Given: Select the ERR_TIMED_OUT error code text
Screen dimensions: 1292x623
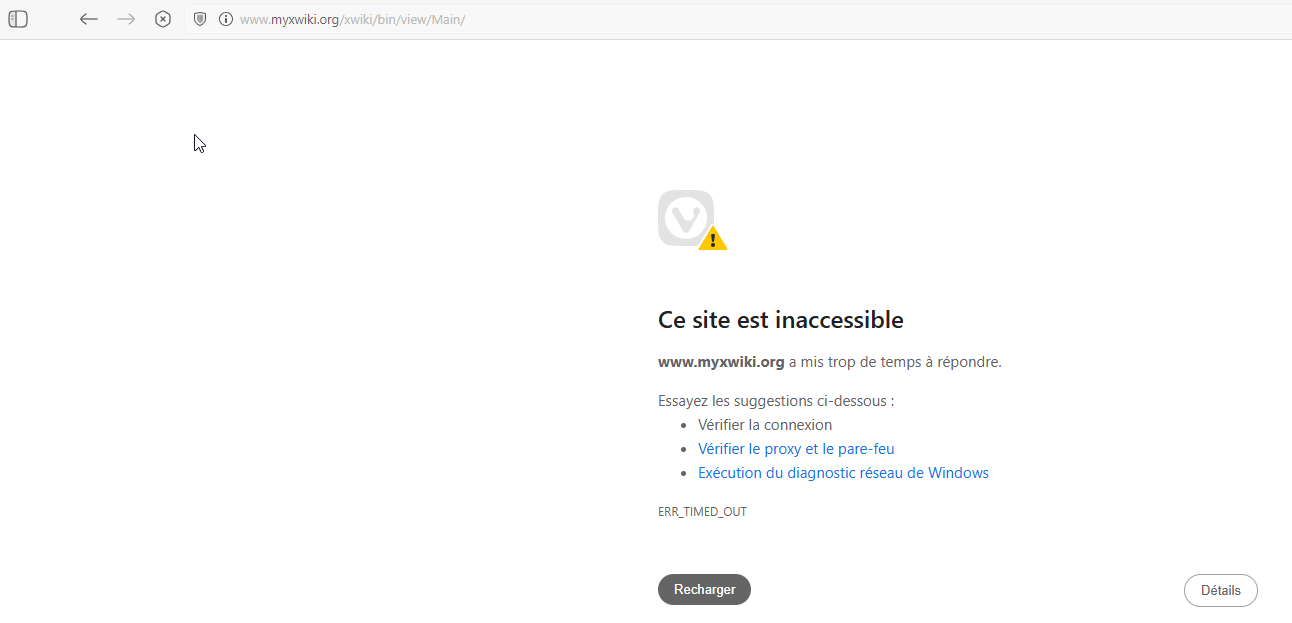Looking at the screenshot, I should point(702,512).
